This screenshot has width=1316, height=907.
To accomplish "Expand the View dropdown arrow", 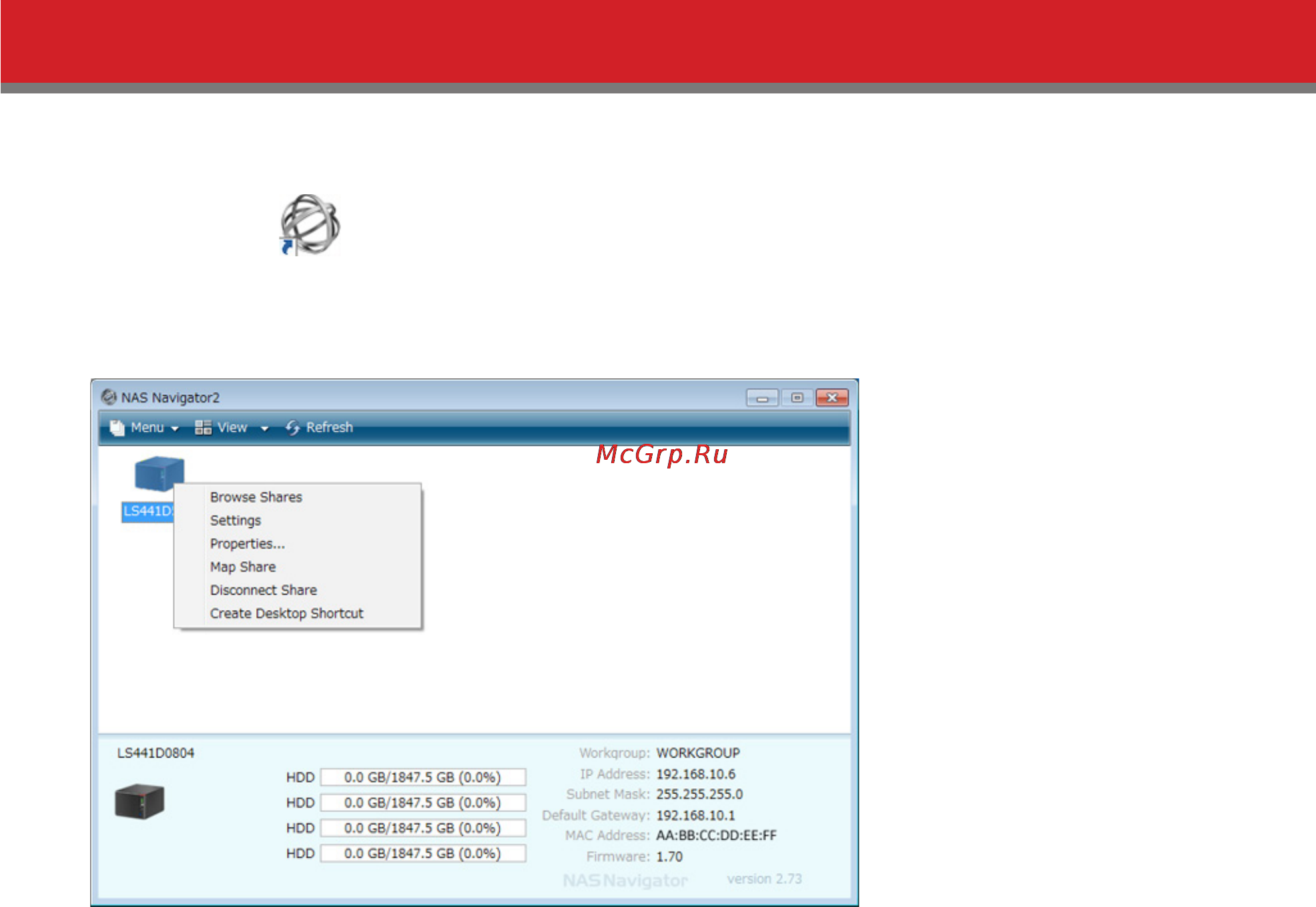I will coord(264,428).
